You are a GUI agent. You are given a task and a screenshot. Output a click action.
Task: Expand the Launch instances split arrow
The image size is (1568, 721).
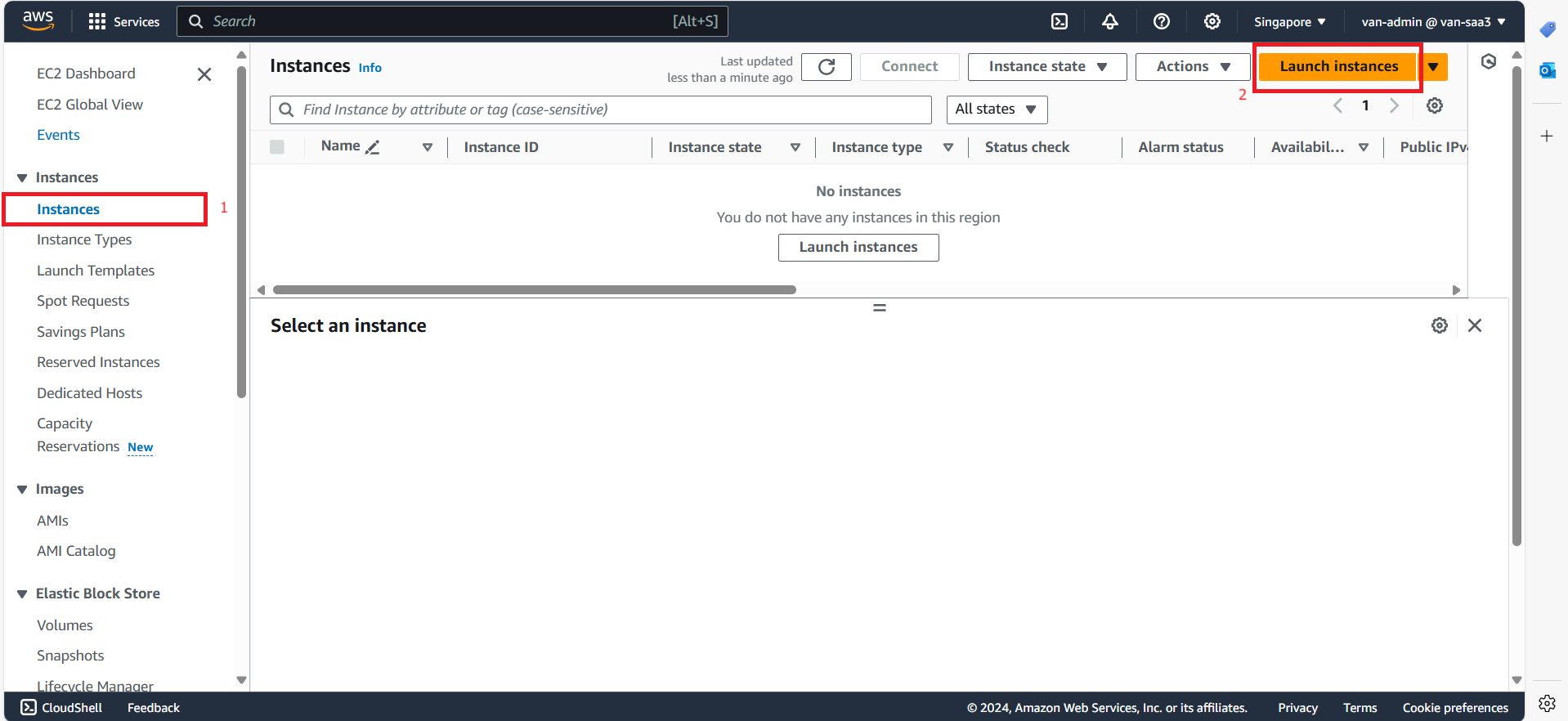(1434, 67)
